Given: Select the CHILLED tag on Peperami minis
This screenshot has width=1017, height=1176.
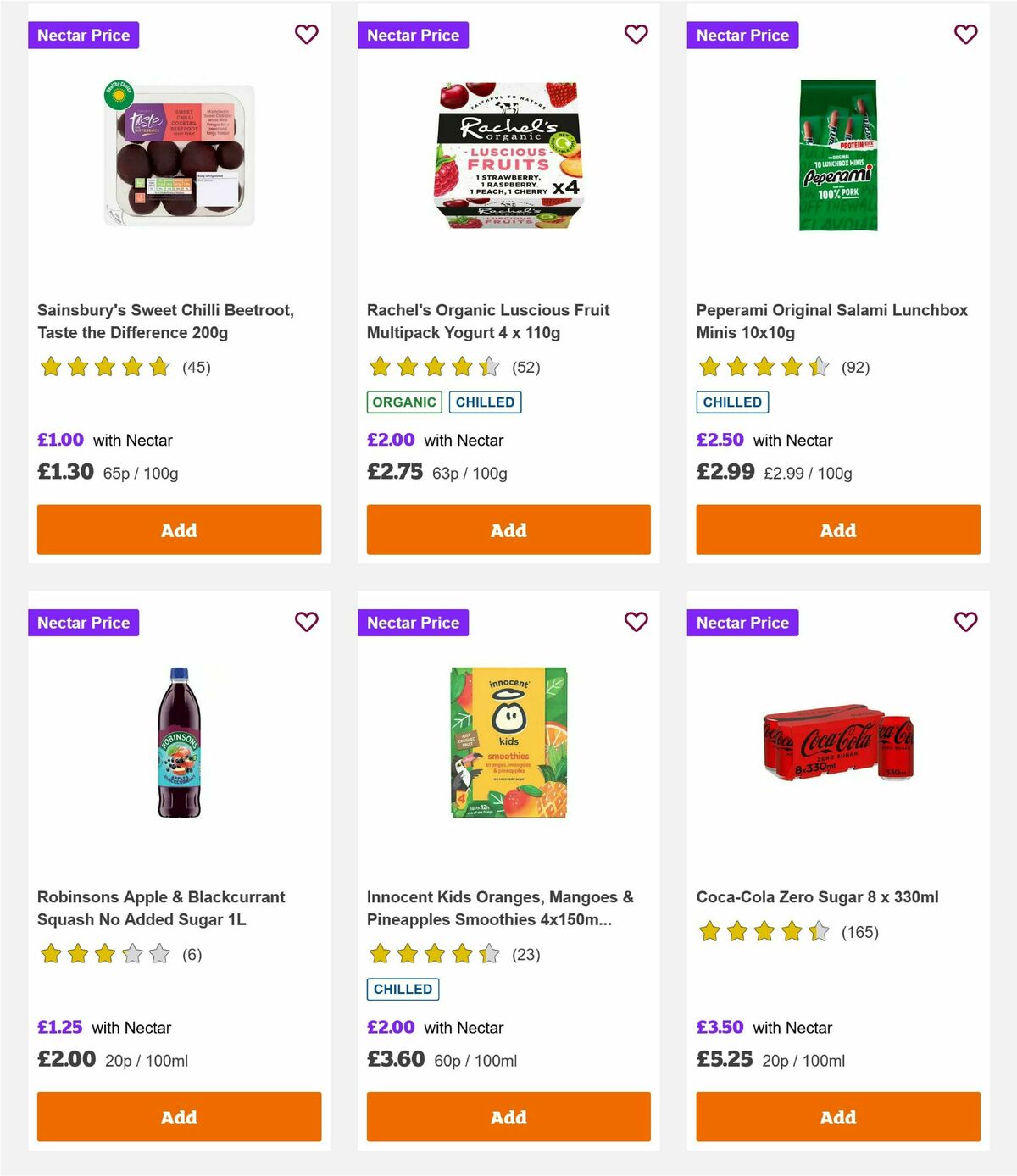Looking at the screenshot, I should tap(732, 402).
